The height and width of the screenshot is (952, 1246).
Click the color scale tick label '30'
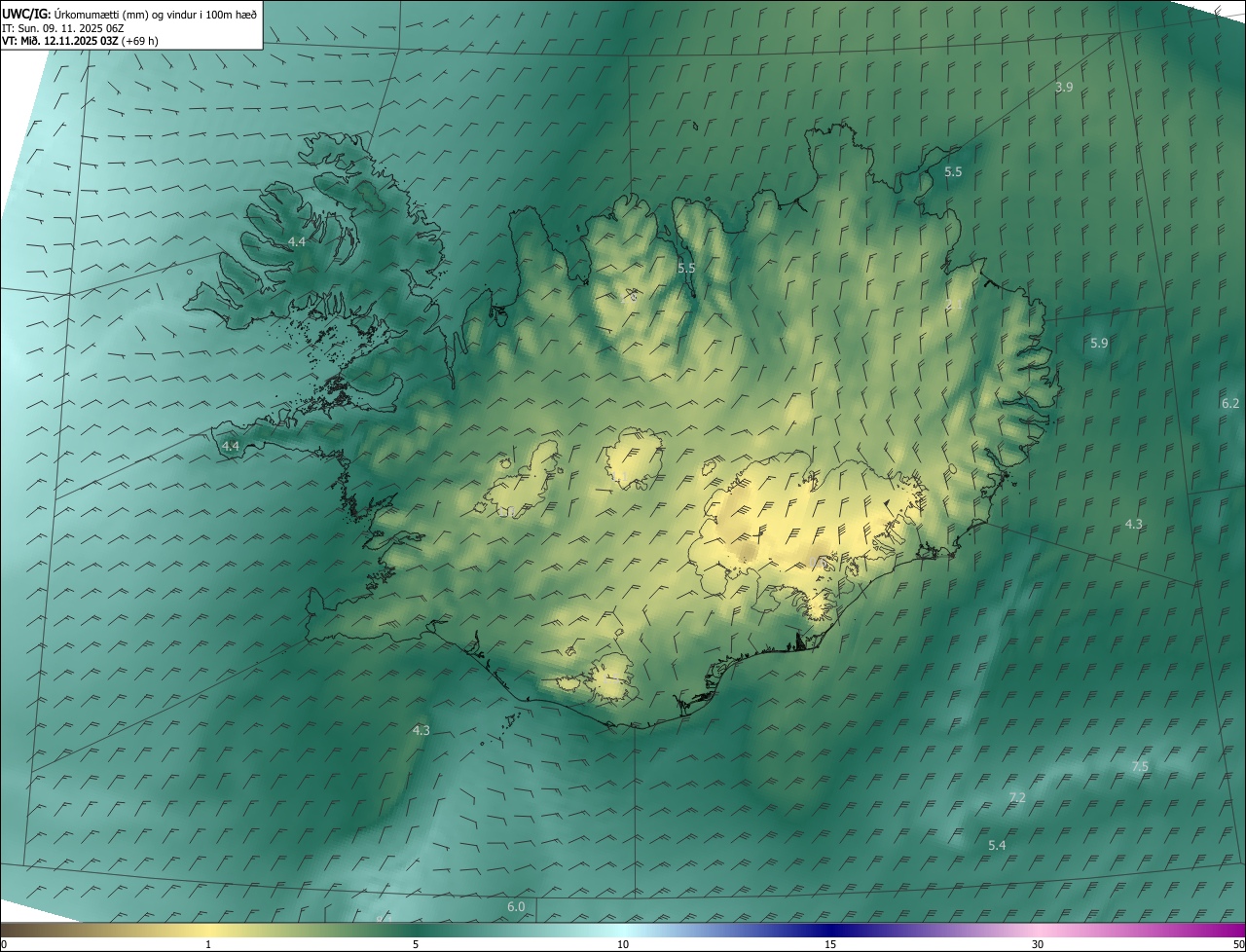click(1038, 944)
